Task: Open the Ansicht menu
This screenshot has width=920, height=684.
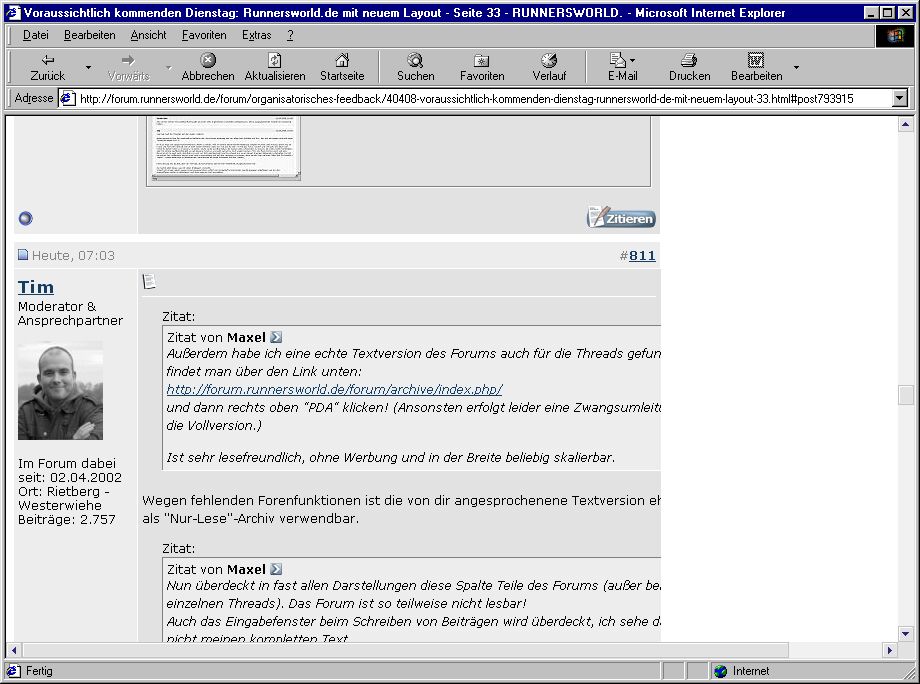Action: click(x=148, y=35)
